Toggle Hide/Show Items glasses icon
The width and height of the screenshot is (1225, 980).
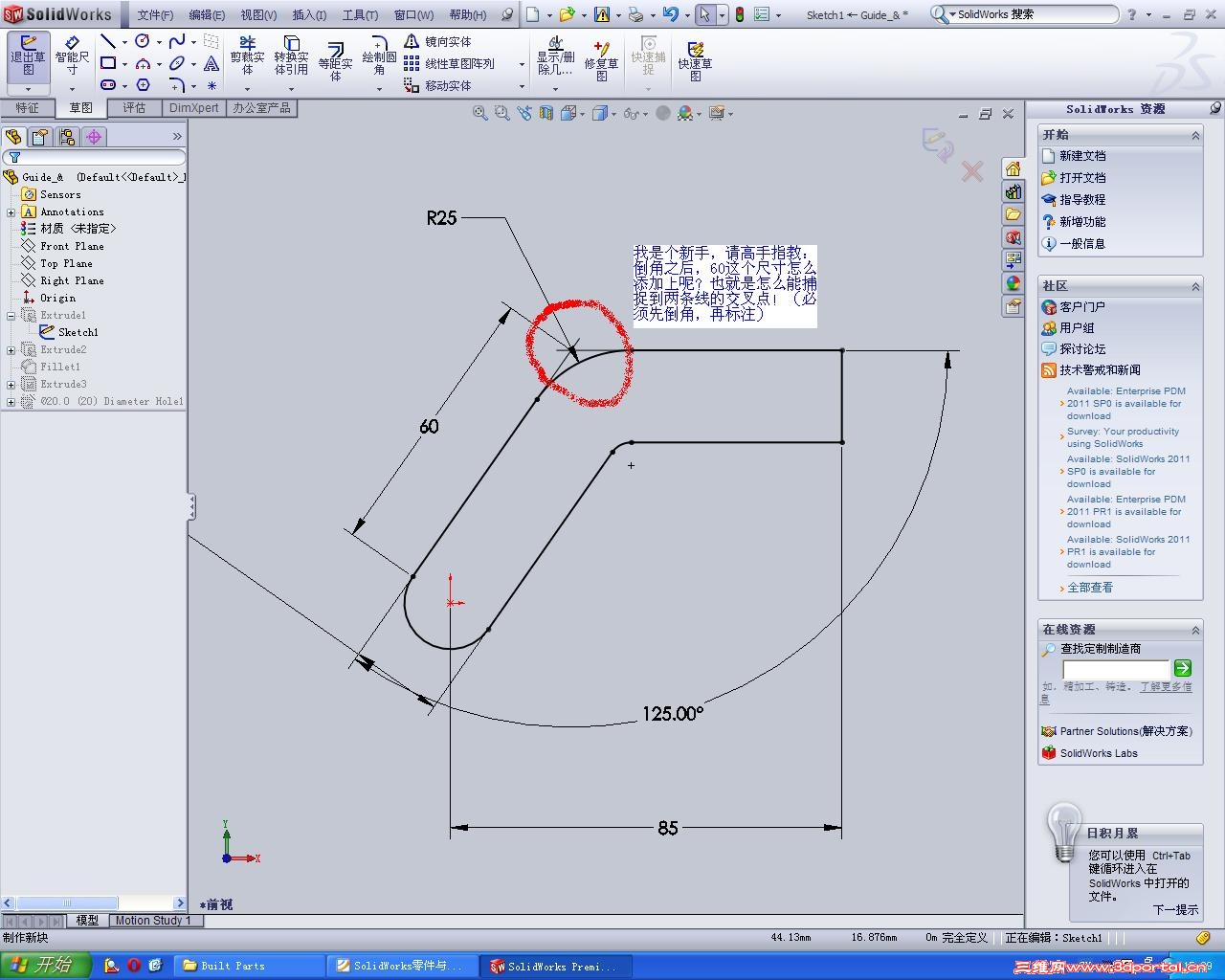click(633, 114)
